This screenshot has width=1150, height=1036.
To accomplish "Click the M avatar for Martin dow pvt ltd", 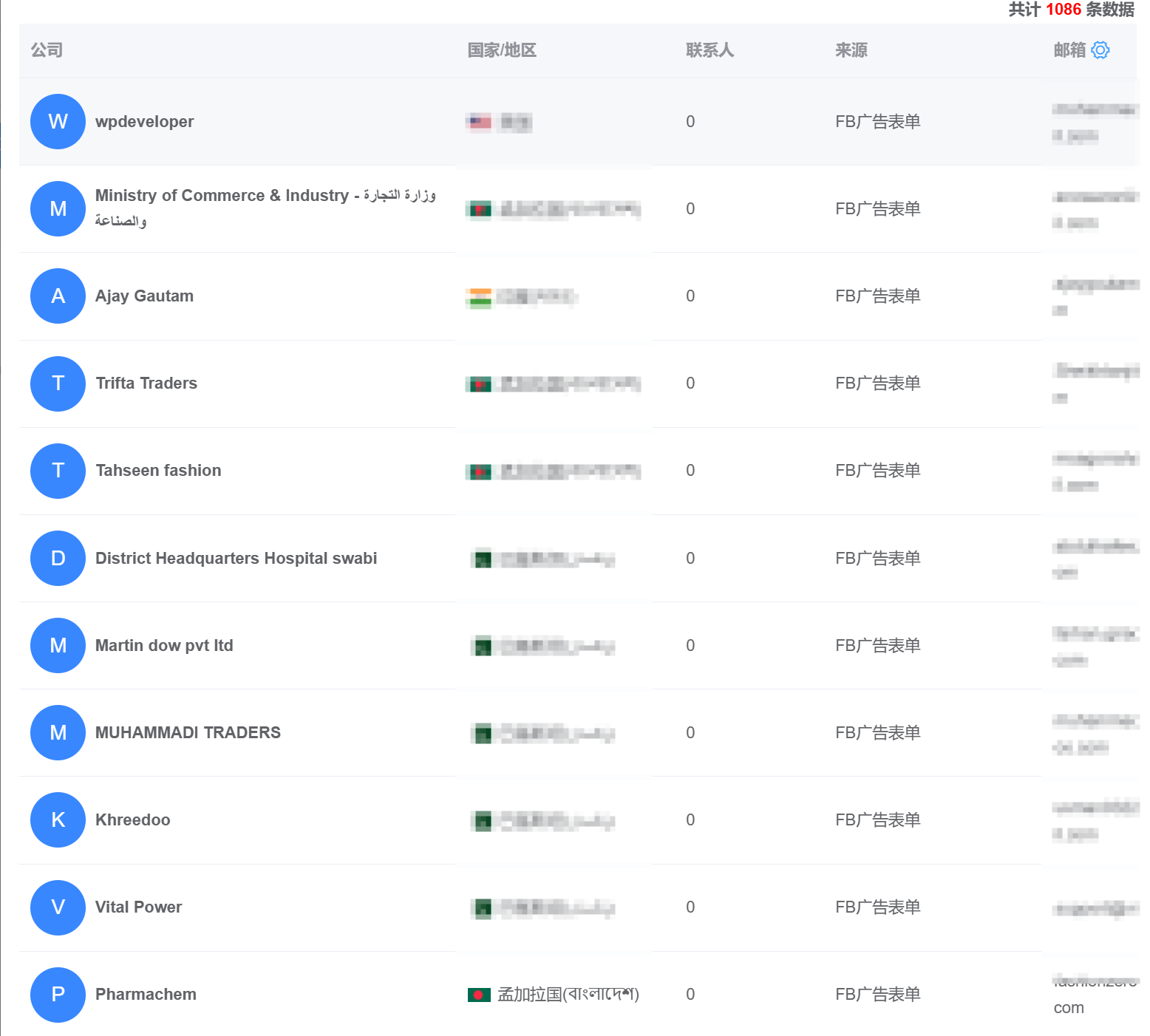I will 58,645.
